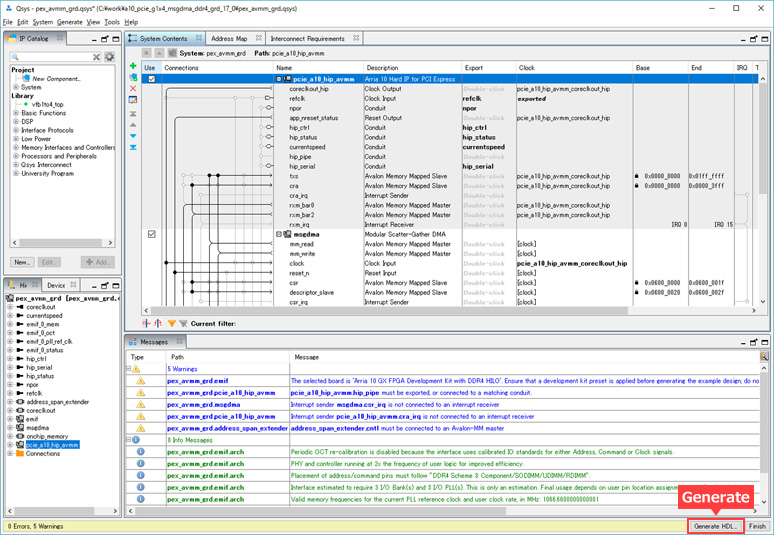Image resolution: width=774 pixels, height=535 pixels.
Task: Switch to the Device tab
Action: [x=56, y=285]
